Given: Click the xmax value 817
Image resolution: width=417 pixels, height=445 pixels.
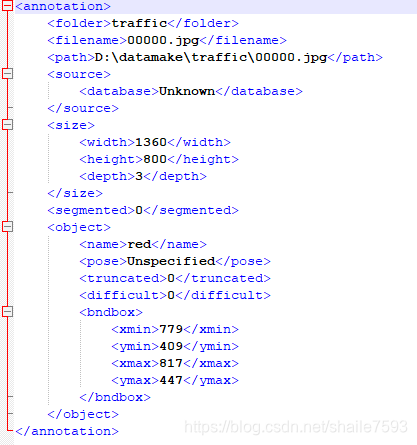Looking at the screenshot, I should pyautogui.click(x=171, y=363).
